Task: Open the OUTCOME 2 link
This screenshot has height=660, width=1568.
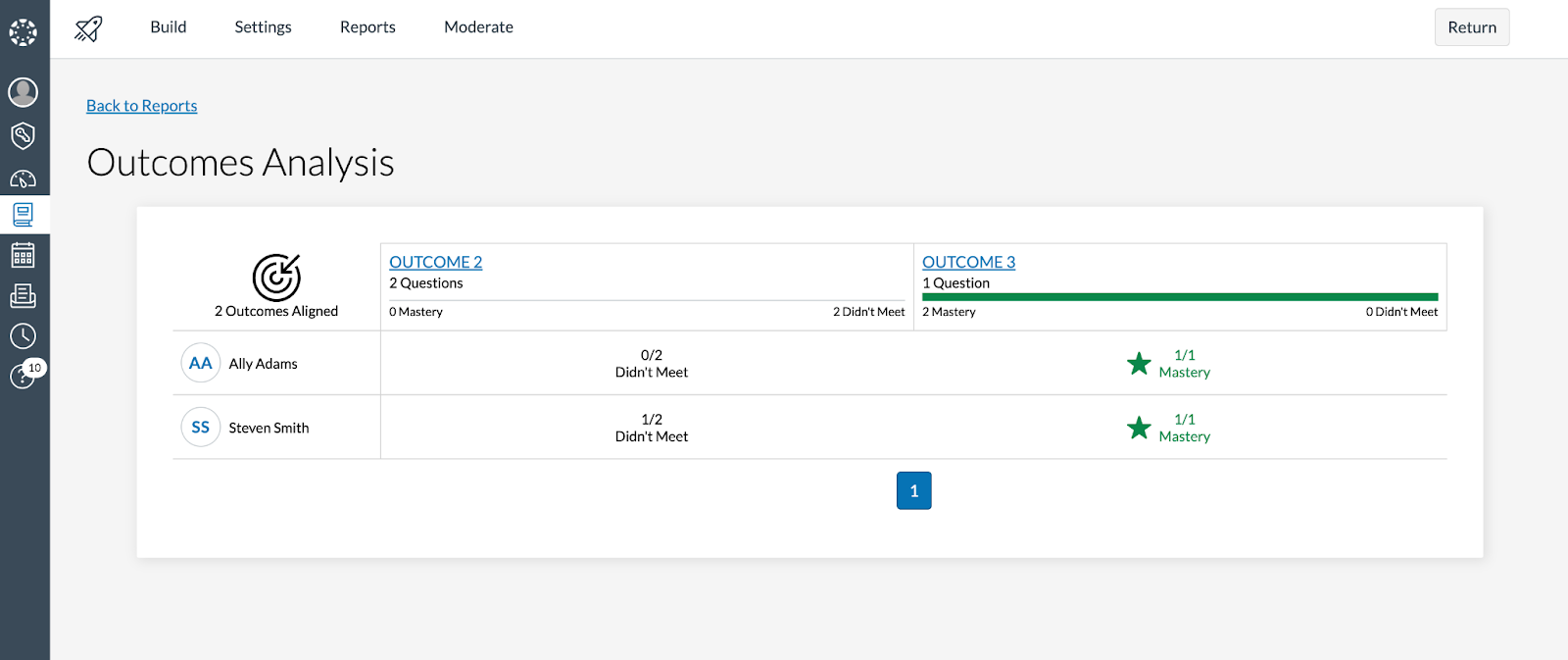Action: [436, 262]
